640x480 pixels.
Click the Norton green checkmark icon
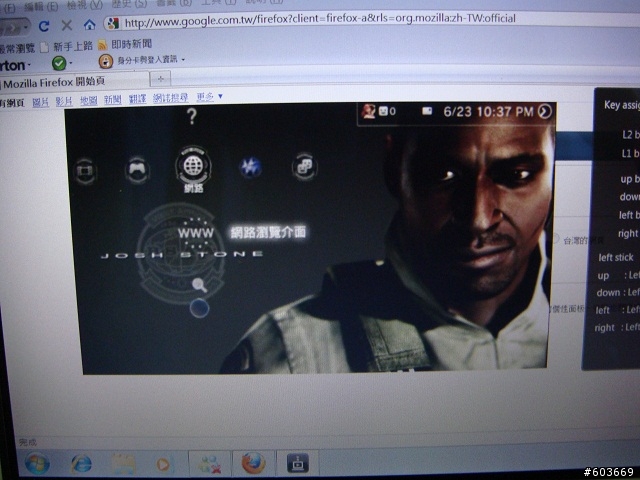tap(59, 63)
